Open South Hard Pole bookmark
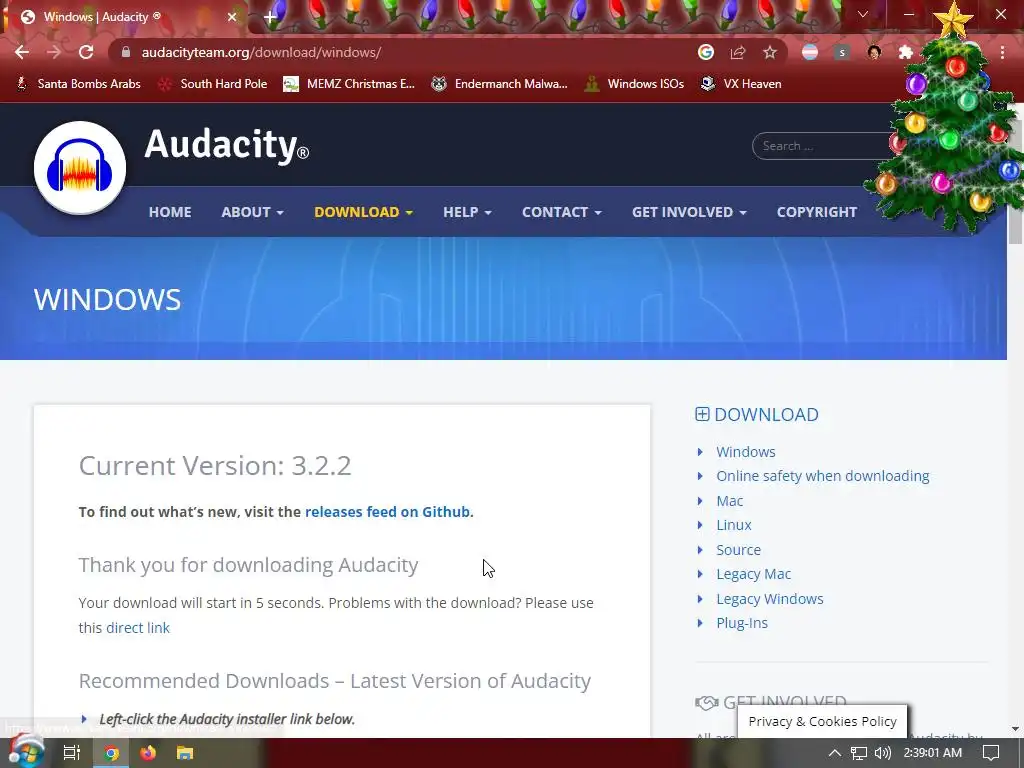Screen dimensions: 1024x768 214,84
